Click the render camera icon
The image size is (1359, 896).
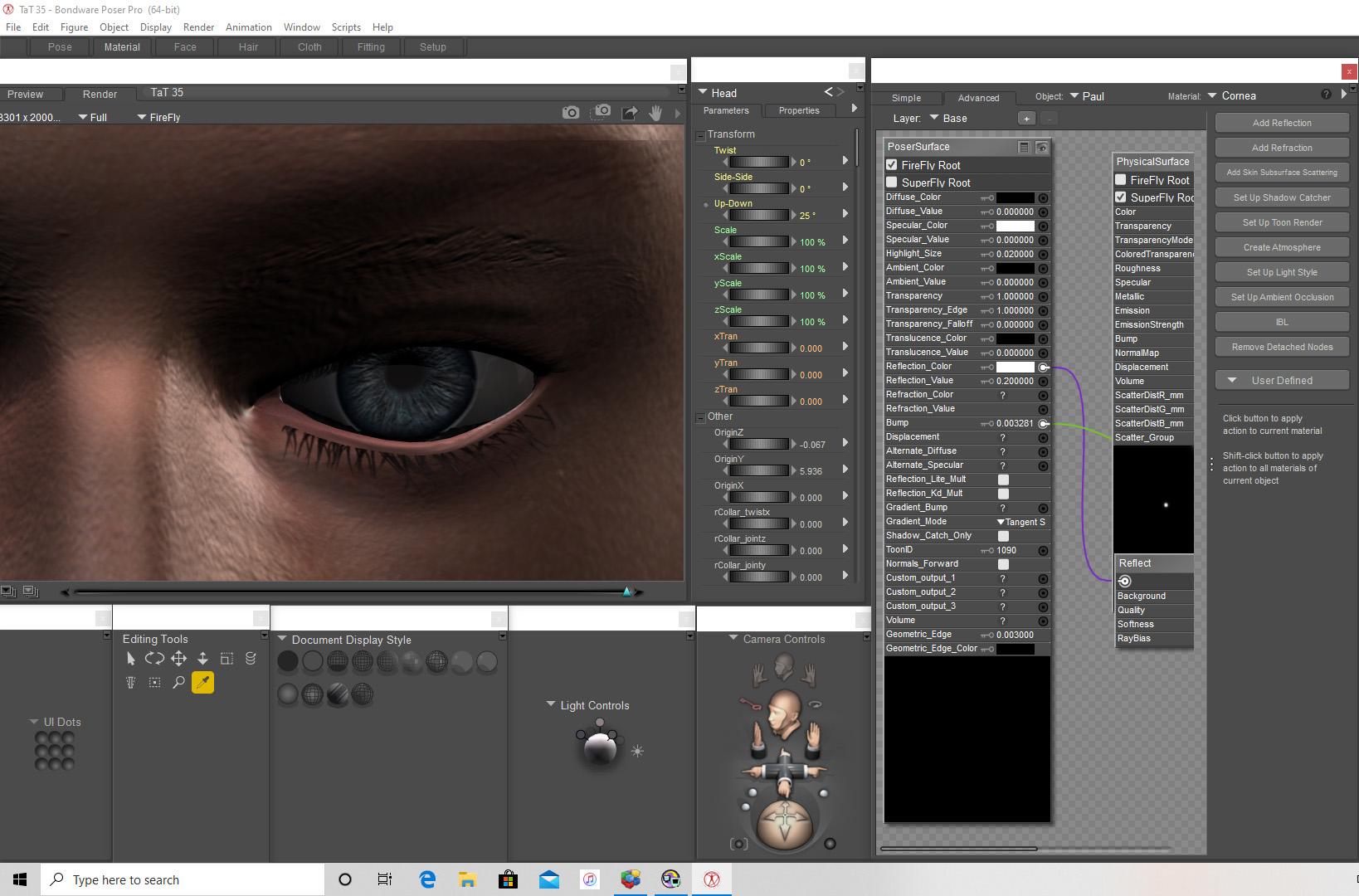coord(571,113)
